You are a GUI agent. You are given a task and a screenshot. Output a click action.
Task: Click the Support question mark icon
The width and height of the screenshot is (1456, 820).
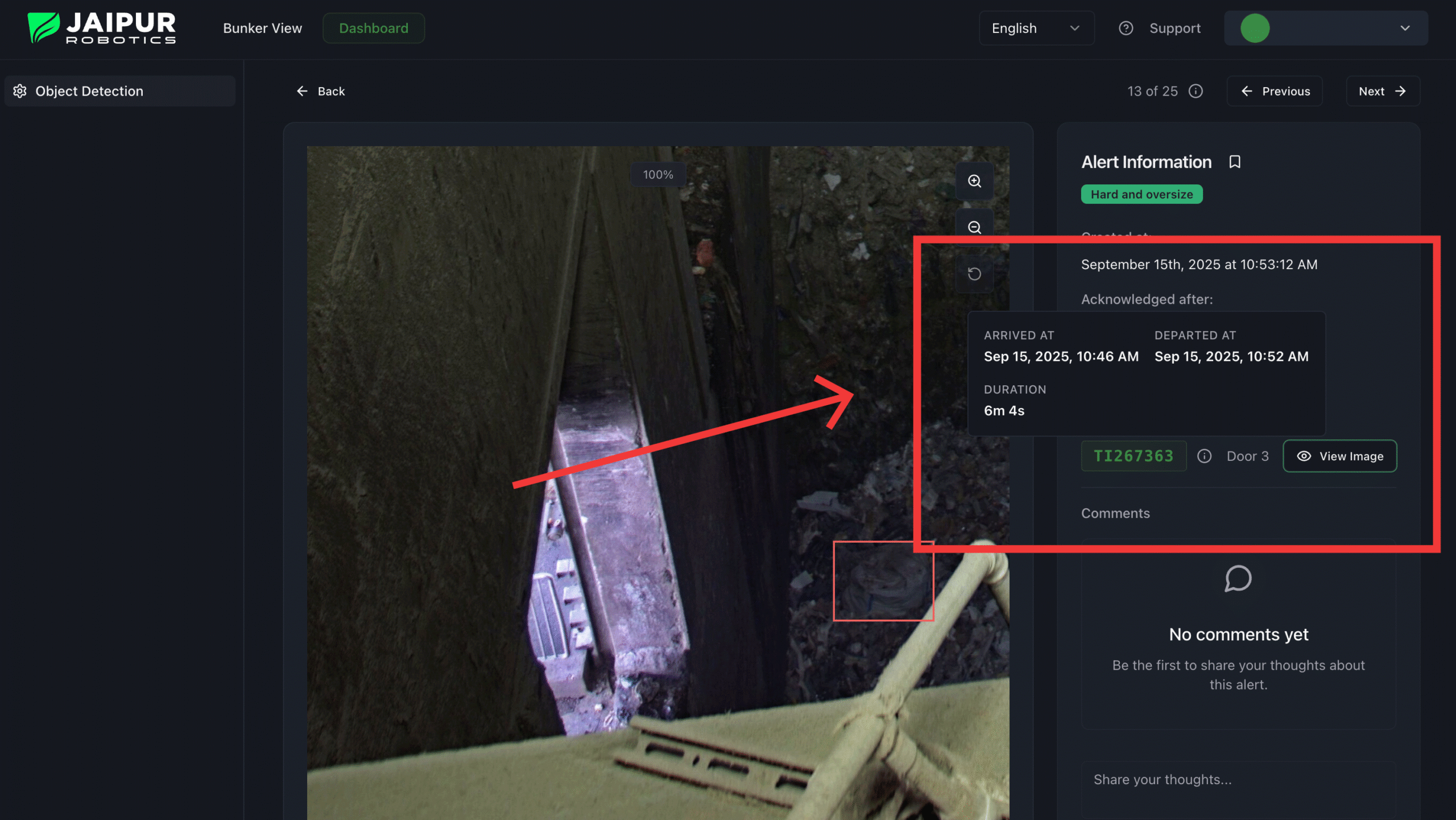[x=1126, y=28]
